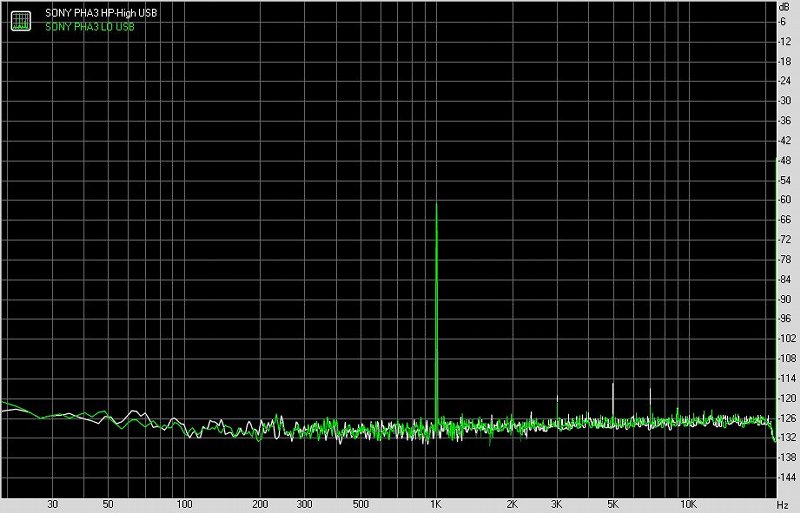Click the 50 Hz axis label
This screenshot has width=800, height=513.
(108, 504)
